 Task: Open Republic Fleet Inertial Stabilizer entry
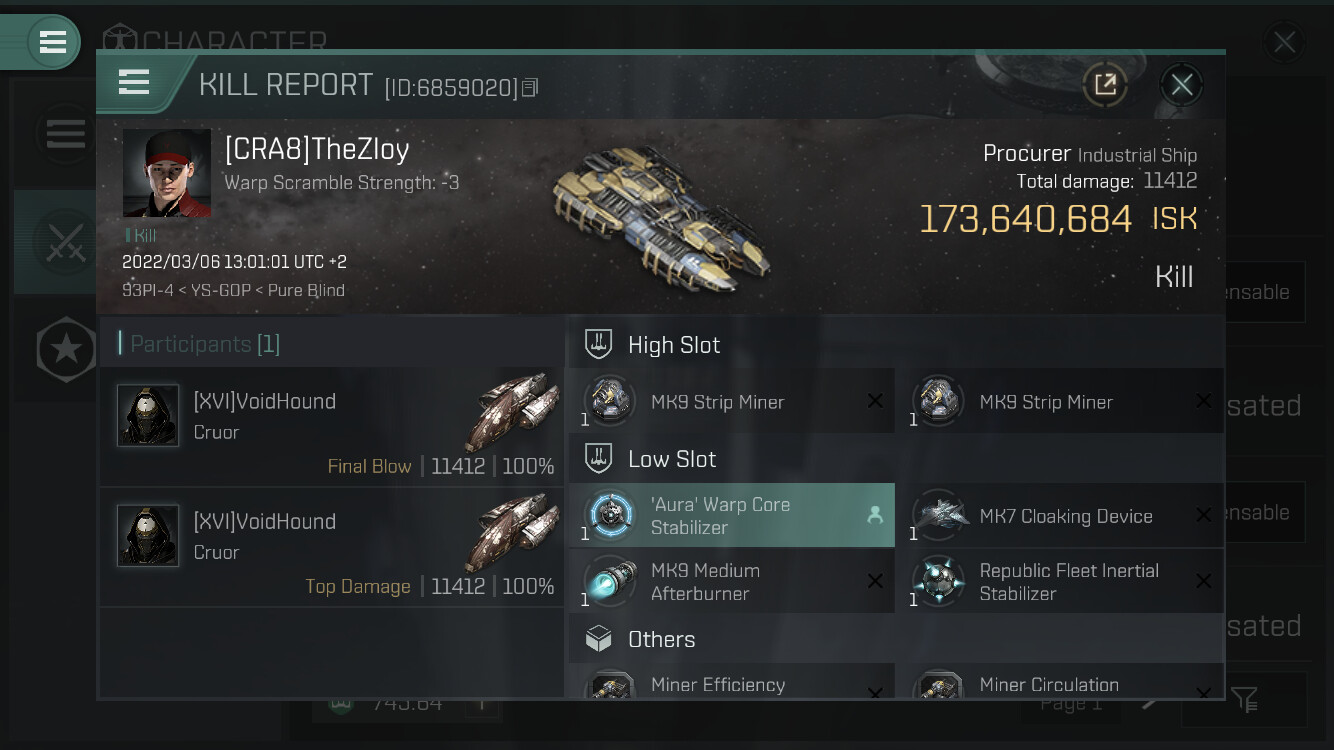click(x=1061, y=581)
